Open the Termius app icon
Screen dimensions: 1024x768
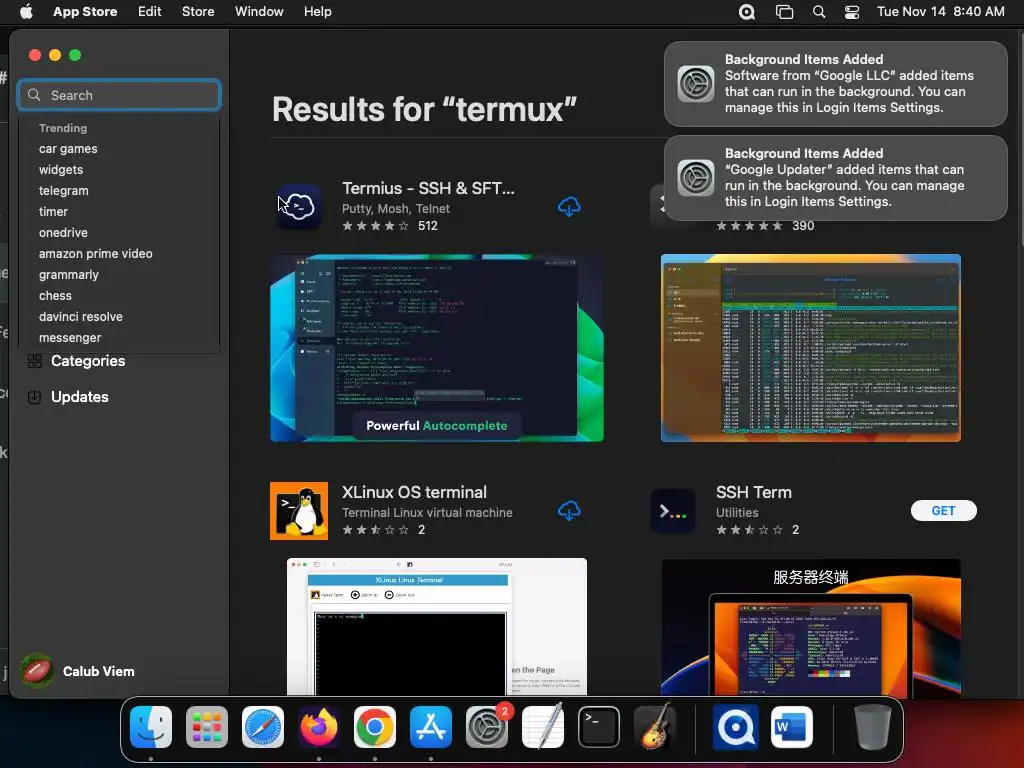[x=299, y=207]
